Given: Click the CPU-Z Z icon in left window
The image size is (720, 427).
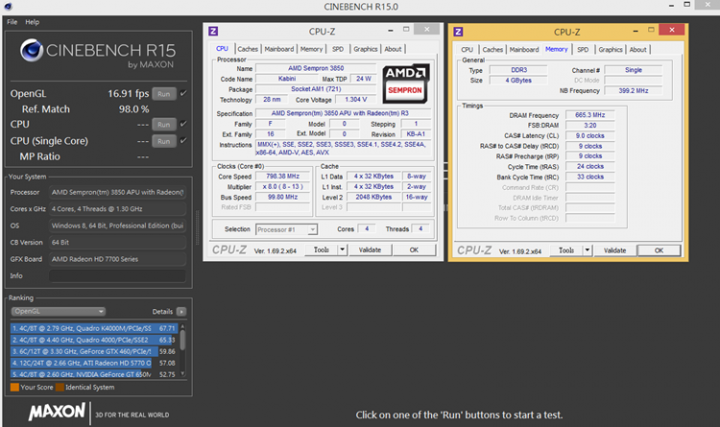Looking at the screenshot, I should pos(213,31).
